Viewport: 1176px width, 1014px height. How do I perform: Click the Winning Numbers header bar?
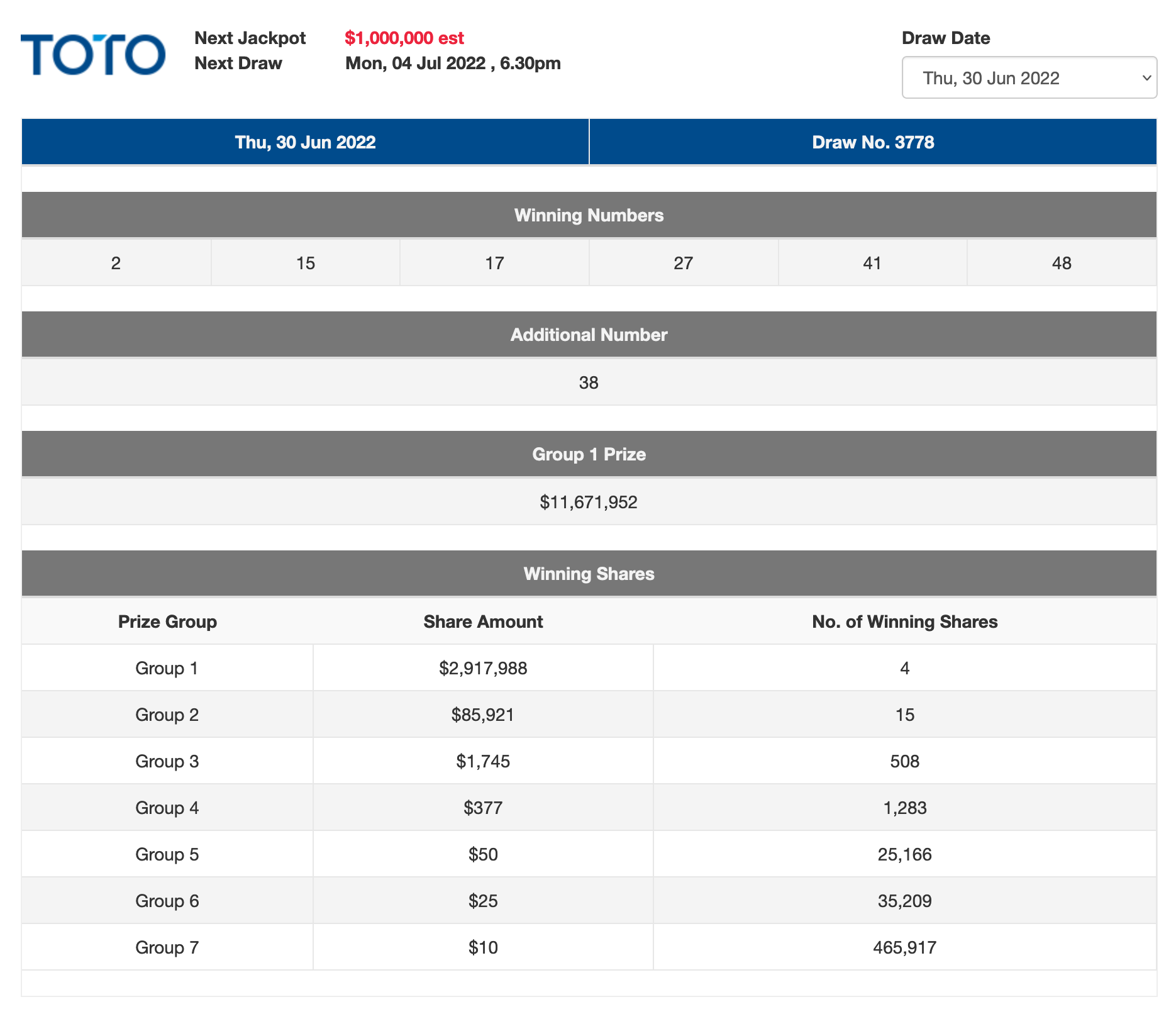589,214
